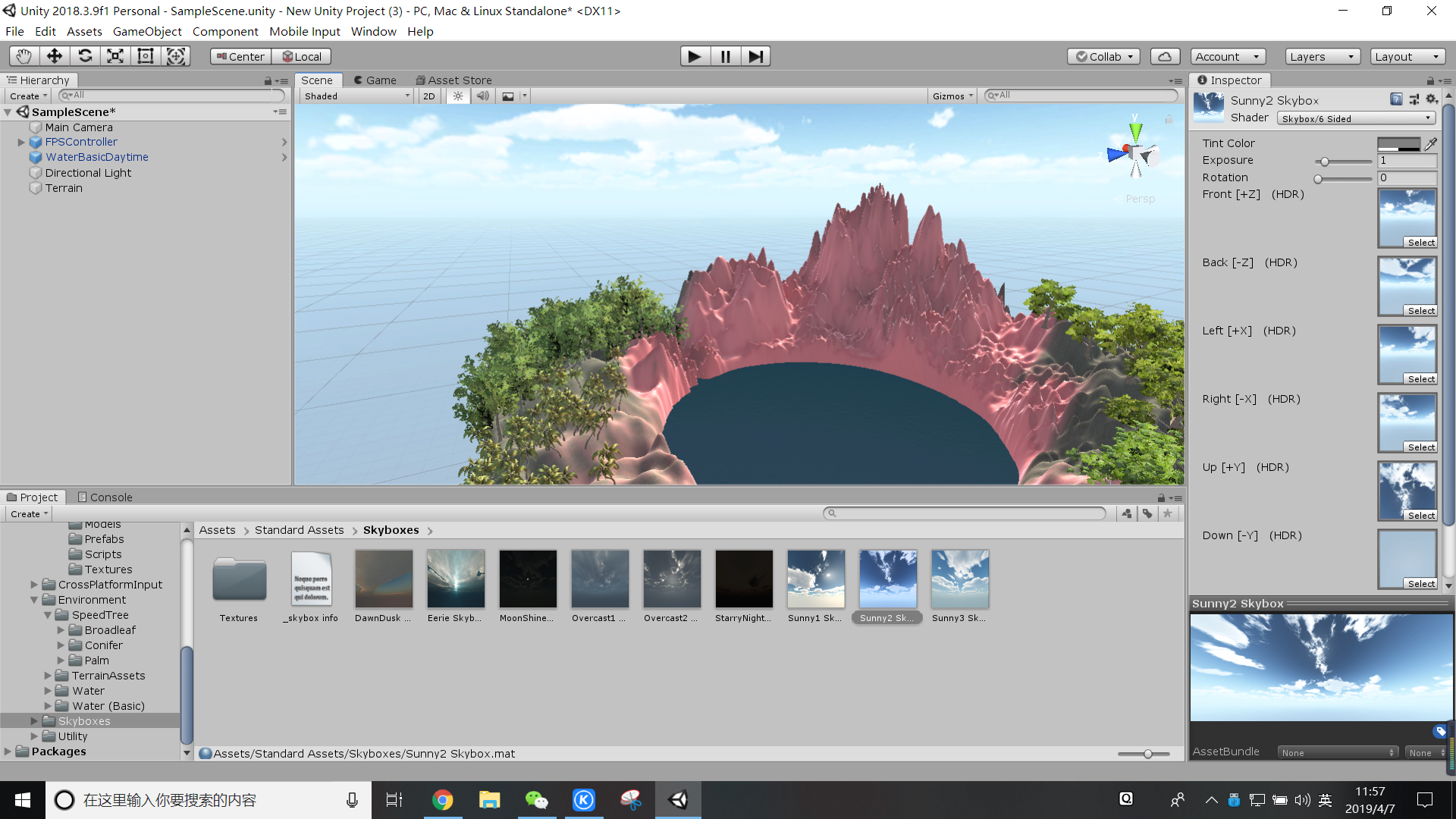
Task: Click Standard Assets in breadcrumb path
Action: (299, 530)
